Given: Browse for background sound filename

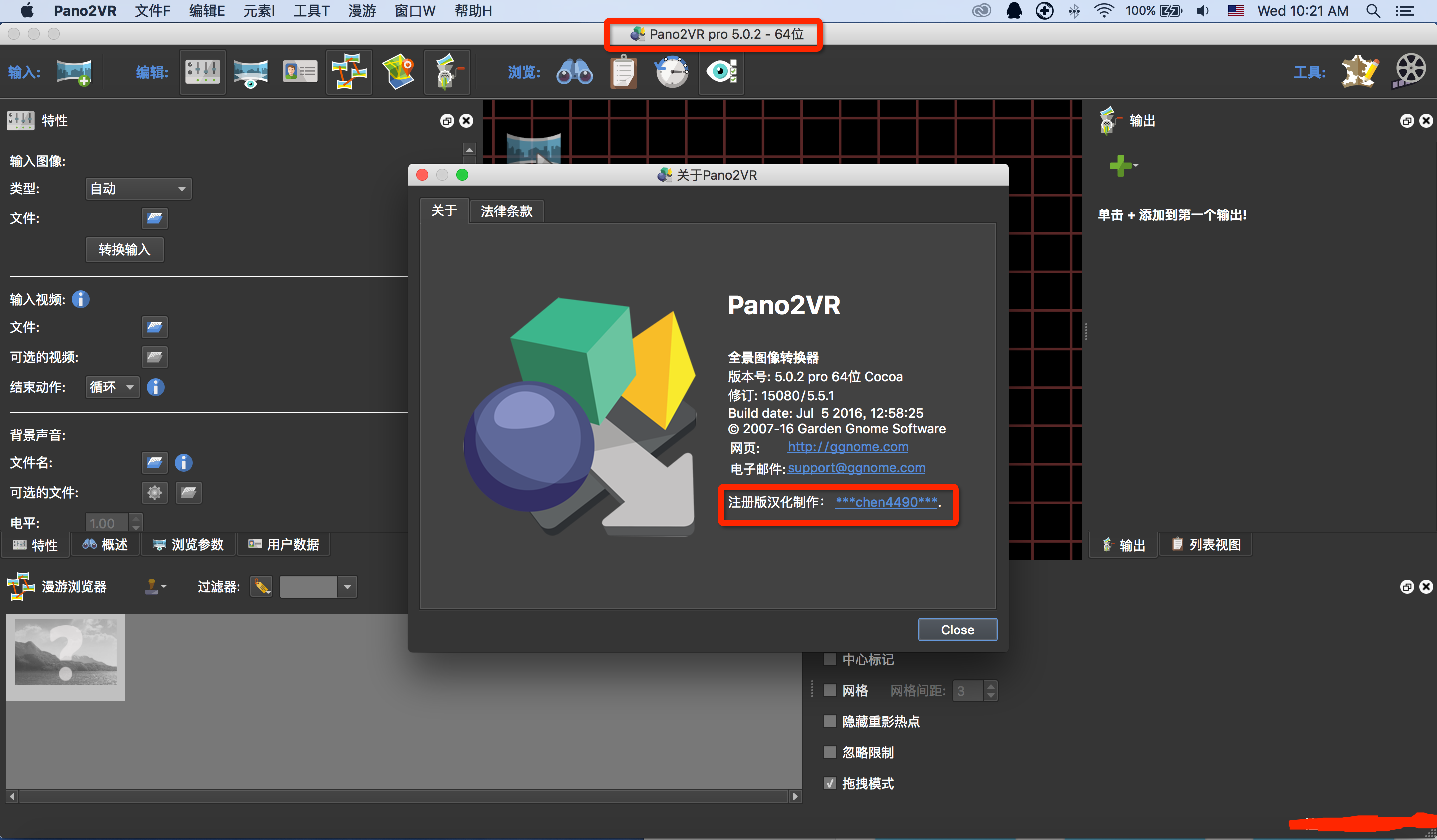Looking at the screenshot, I should click(x=155, y=463).
